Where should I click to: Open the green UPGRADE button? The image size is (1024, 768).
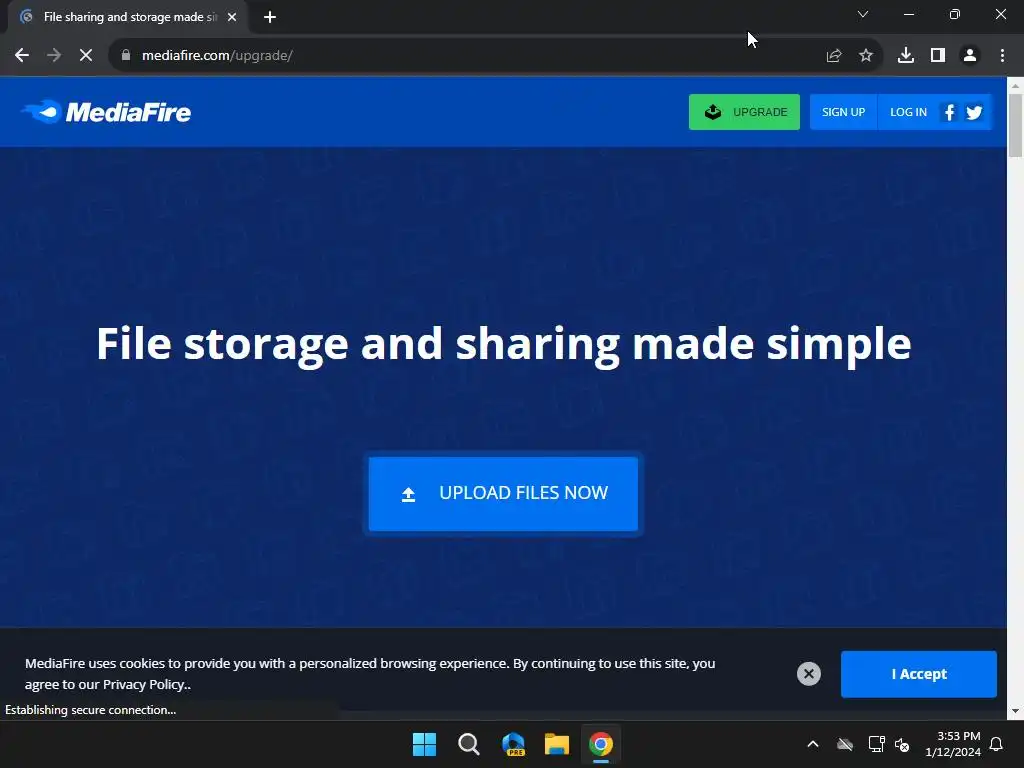click(744, 112)
